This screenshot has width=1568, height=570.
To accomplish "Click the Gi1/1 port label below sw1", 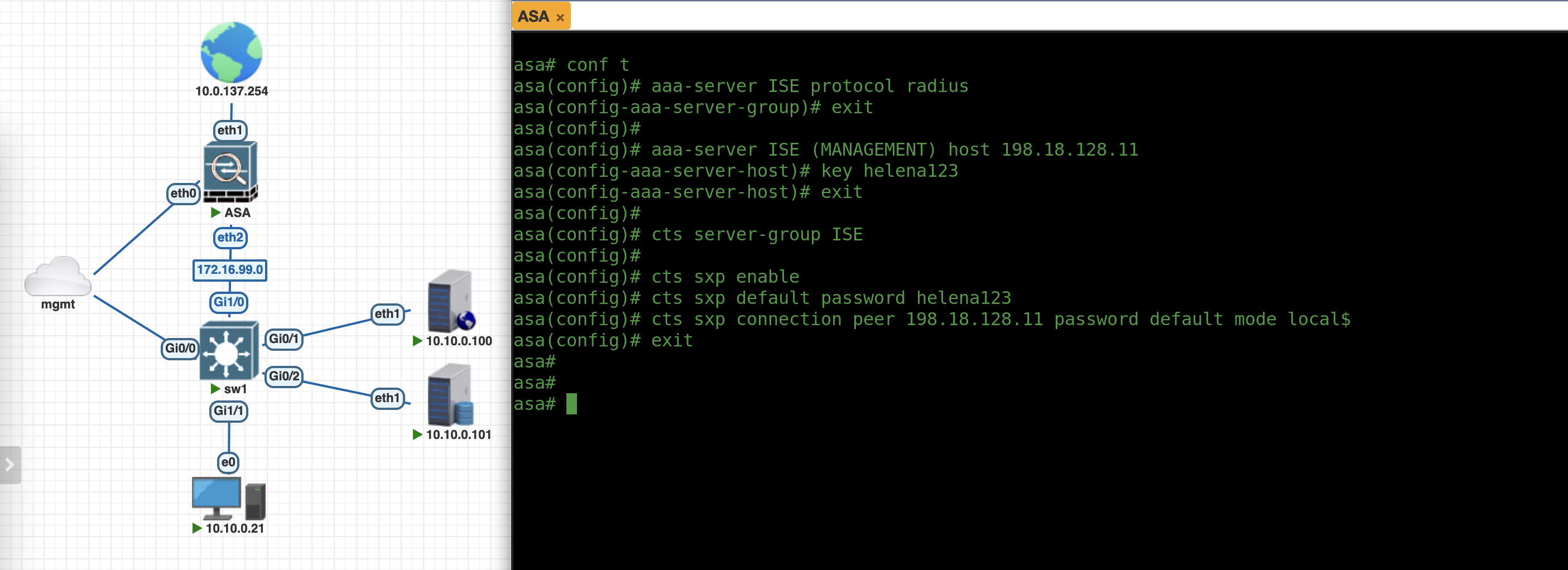I will coord(228,410).
